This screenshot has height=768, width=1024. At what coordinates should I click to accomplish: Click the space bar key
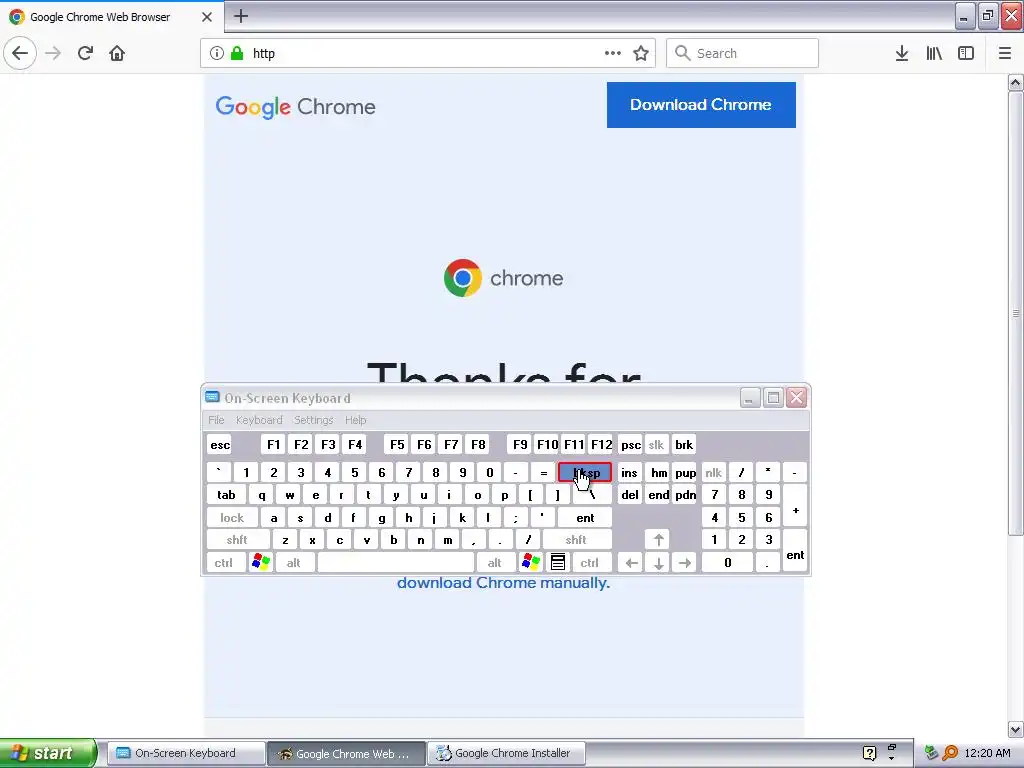click(x=396, y=562)
